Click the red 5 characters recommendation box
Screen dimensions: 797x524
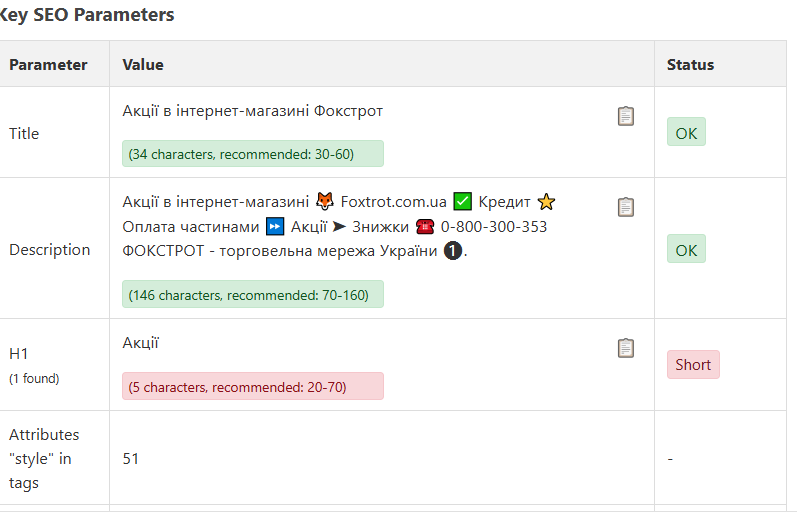pos(253,387)
